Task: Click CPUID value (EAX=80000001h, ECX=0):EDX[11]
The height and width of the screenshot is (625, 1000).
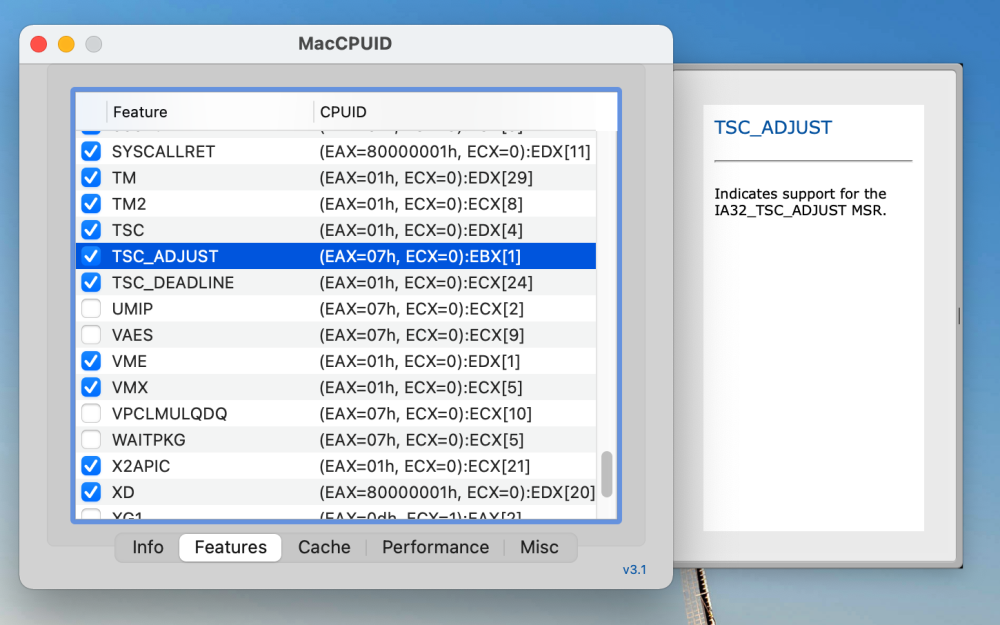Action: coord(455,151)
